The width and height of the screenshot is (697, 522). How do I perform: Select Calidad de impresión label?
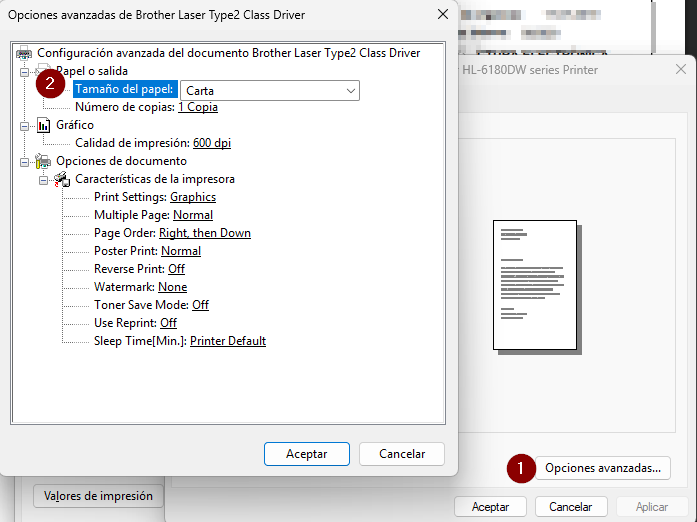tap(132, 143)
